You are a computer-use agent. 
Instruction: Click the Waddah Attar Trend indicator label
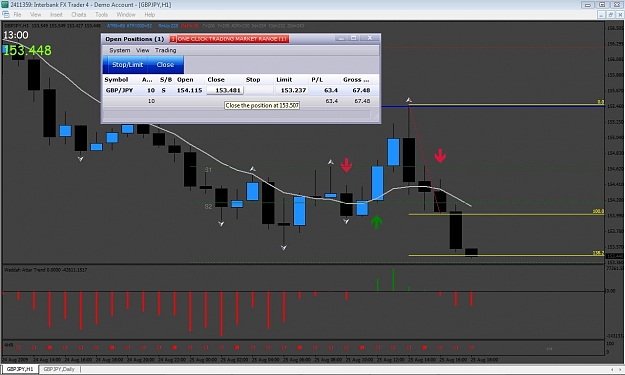pyautogui.click(x=45, y=270)
